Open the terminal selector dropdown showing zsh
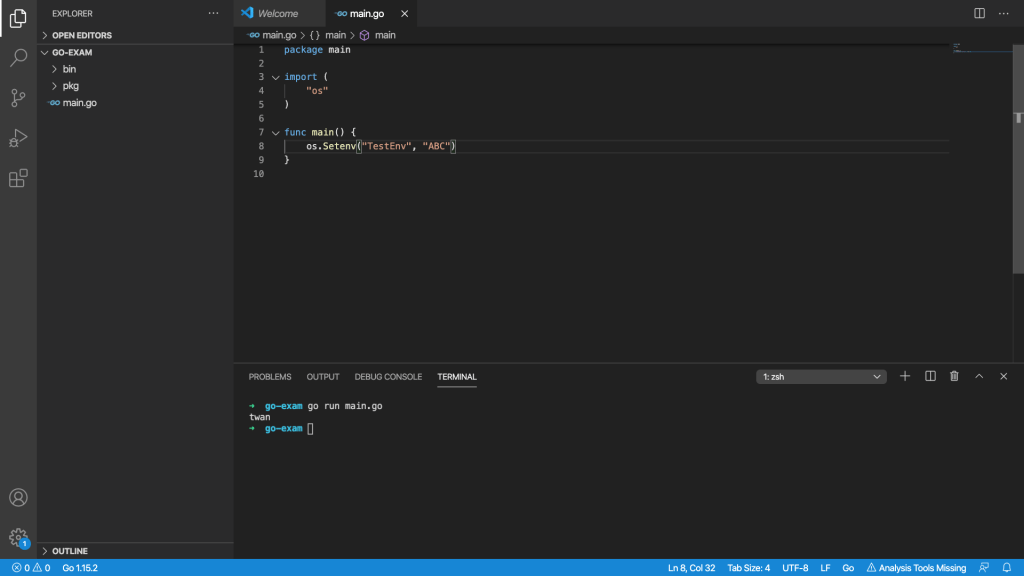This screenshot has width=1024, height=576. 821,377
